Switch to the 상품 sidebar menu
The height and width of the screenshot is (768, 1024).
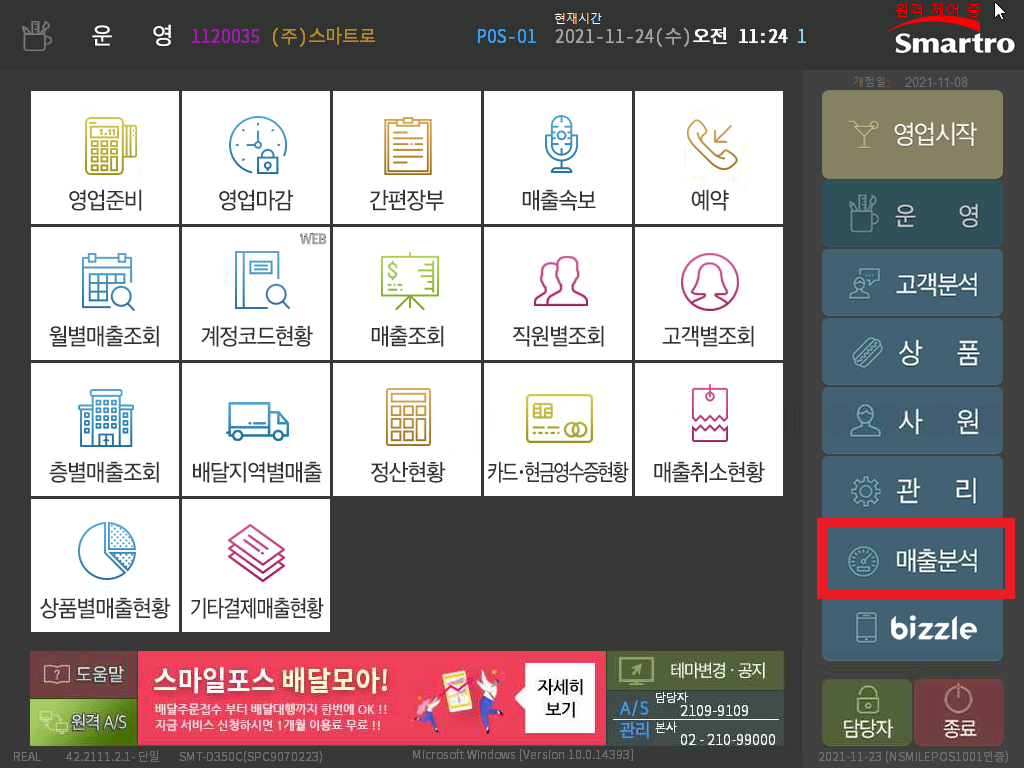click(x=912, y=352)
